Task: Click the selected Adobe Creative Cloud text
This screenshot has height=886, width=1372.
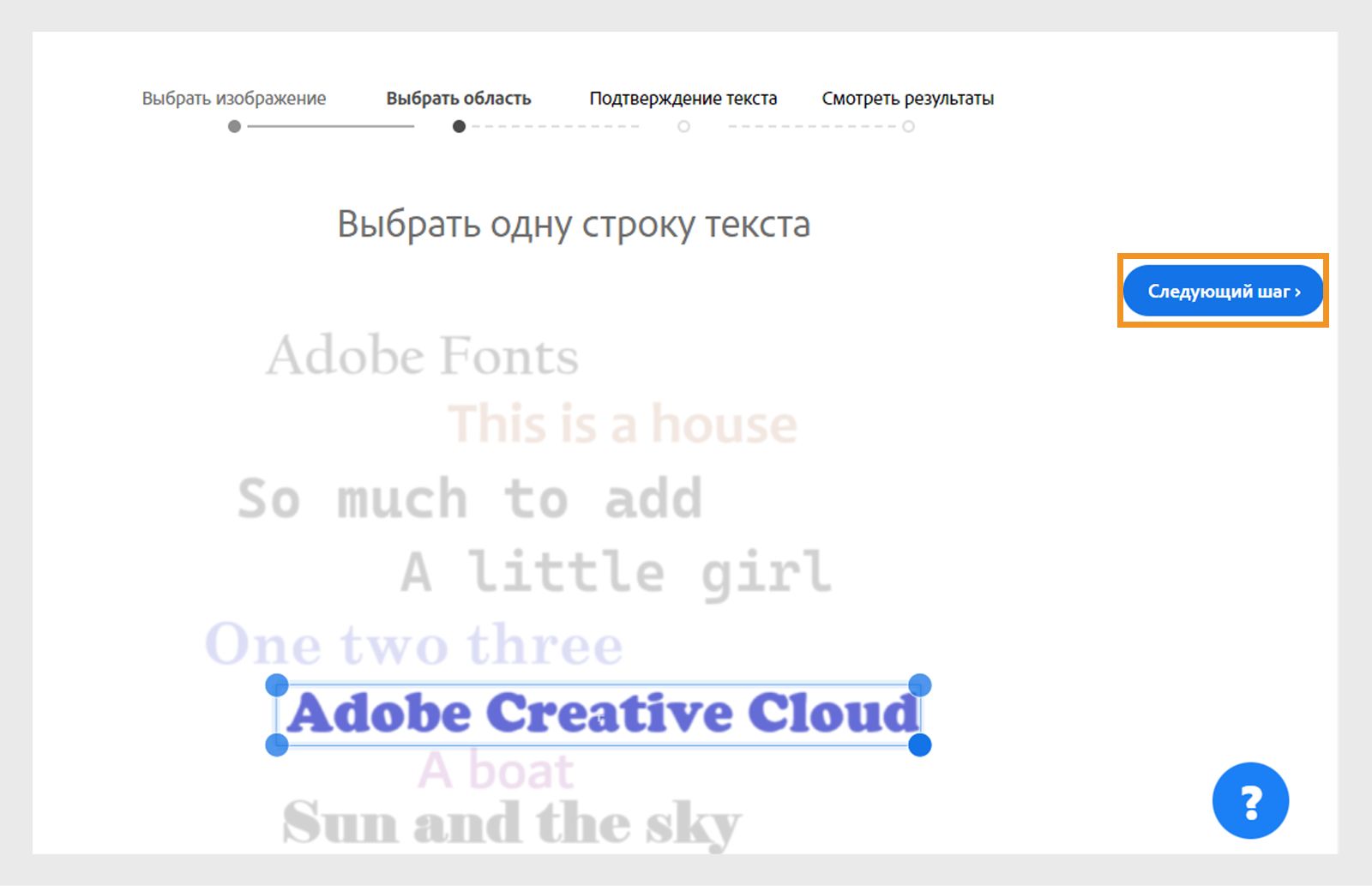Action: [603, 714]
